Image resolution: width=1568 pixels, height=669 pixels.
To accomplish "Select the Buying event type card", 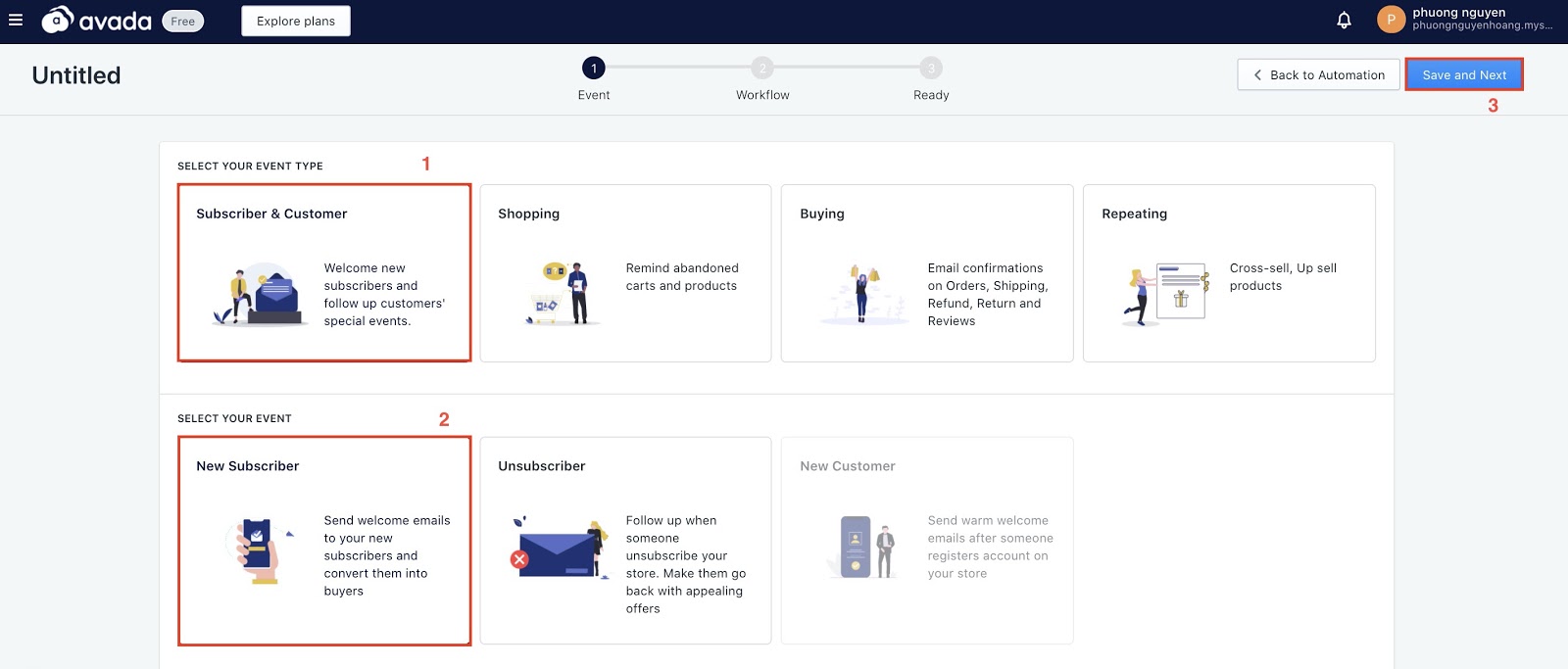I will tap(926, 273).
